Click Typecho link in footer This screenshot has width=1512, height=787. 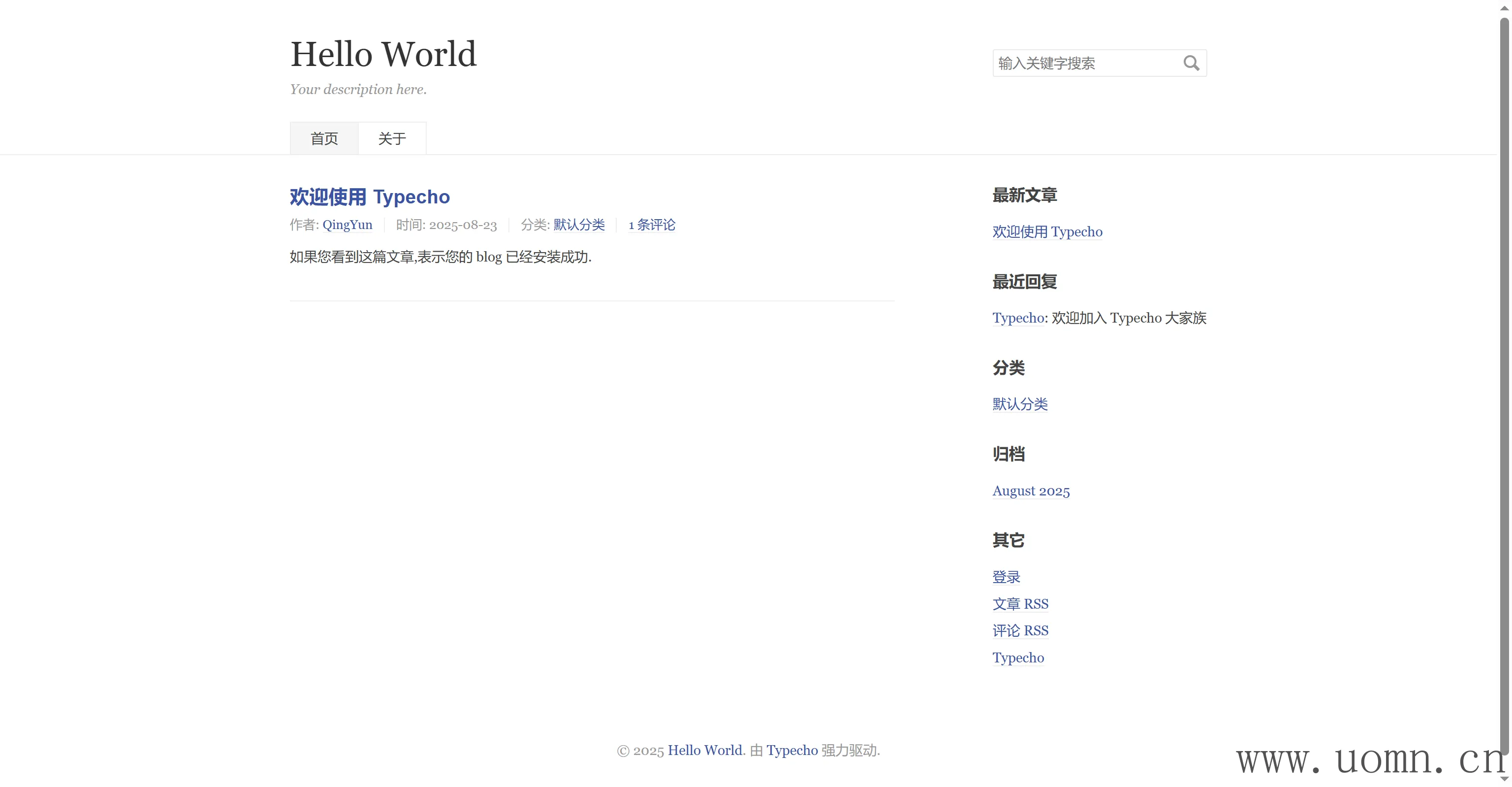coord(792,751)
